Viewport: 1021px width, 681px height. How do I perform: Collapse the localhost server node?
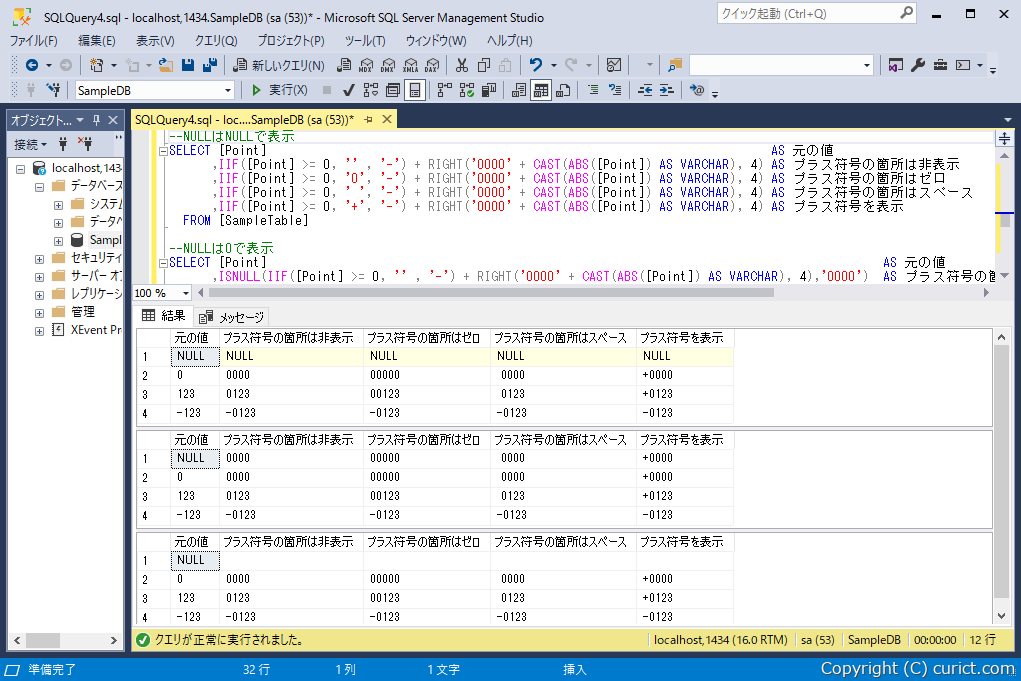point(21,169)
